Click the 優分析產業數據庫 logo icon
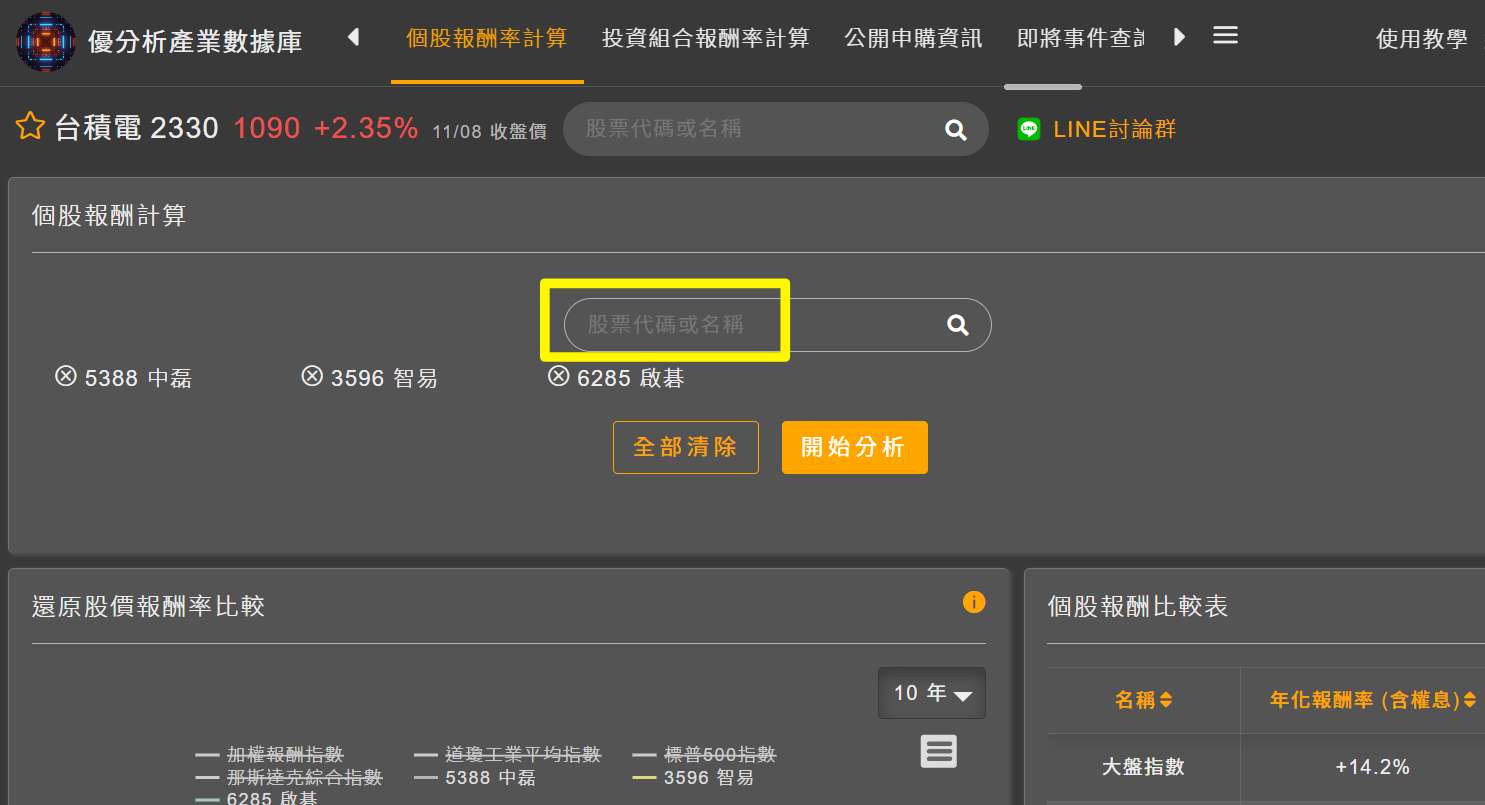1485x805 pixels. tap(45, 40)
